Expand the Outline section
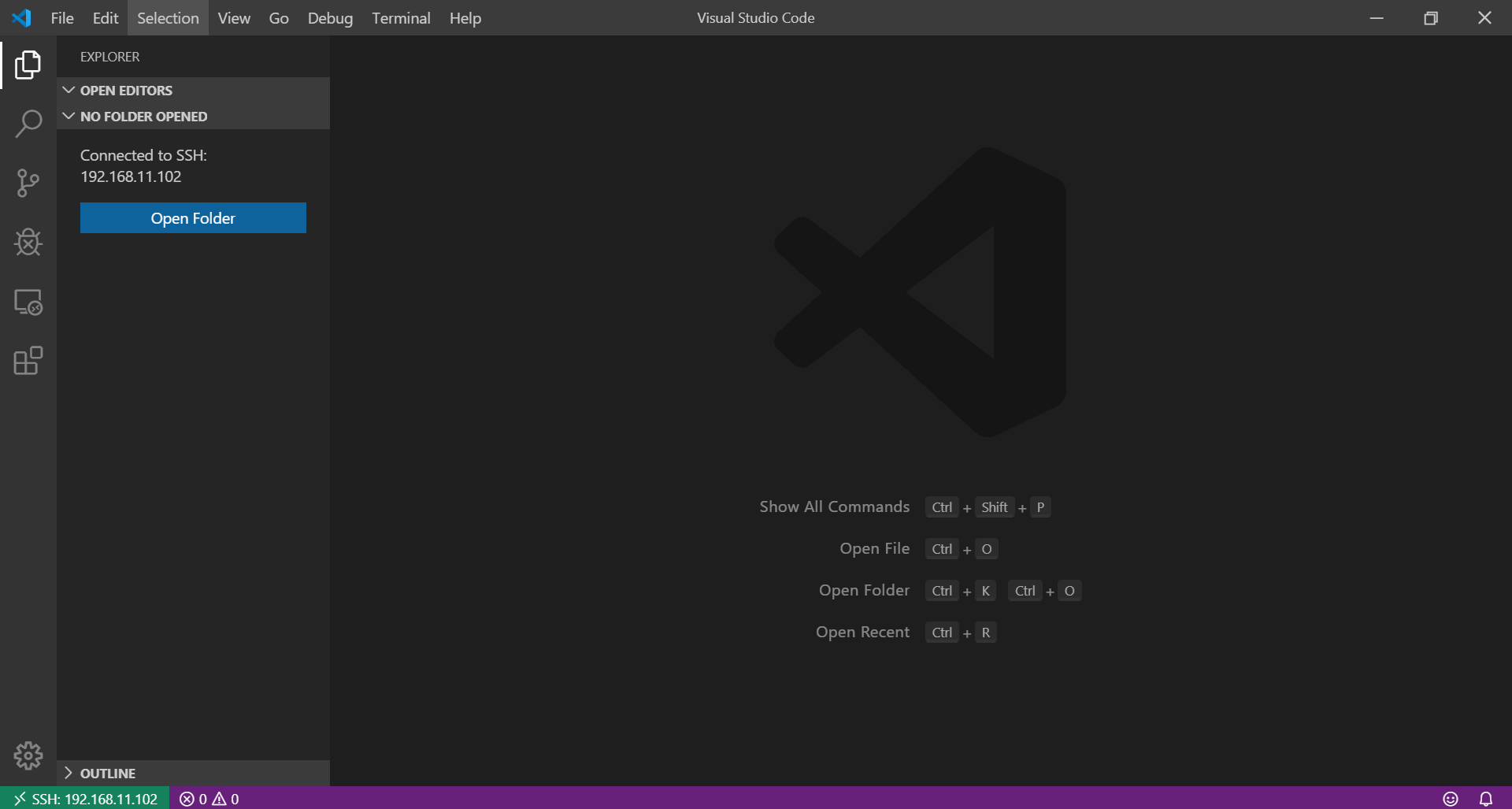 click(x=193, y=773)
